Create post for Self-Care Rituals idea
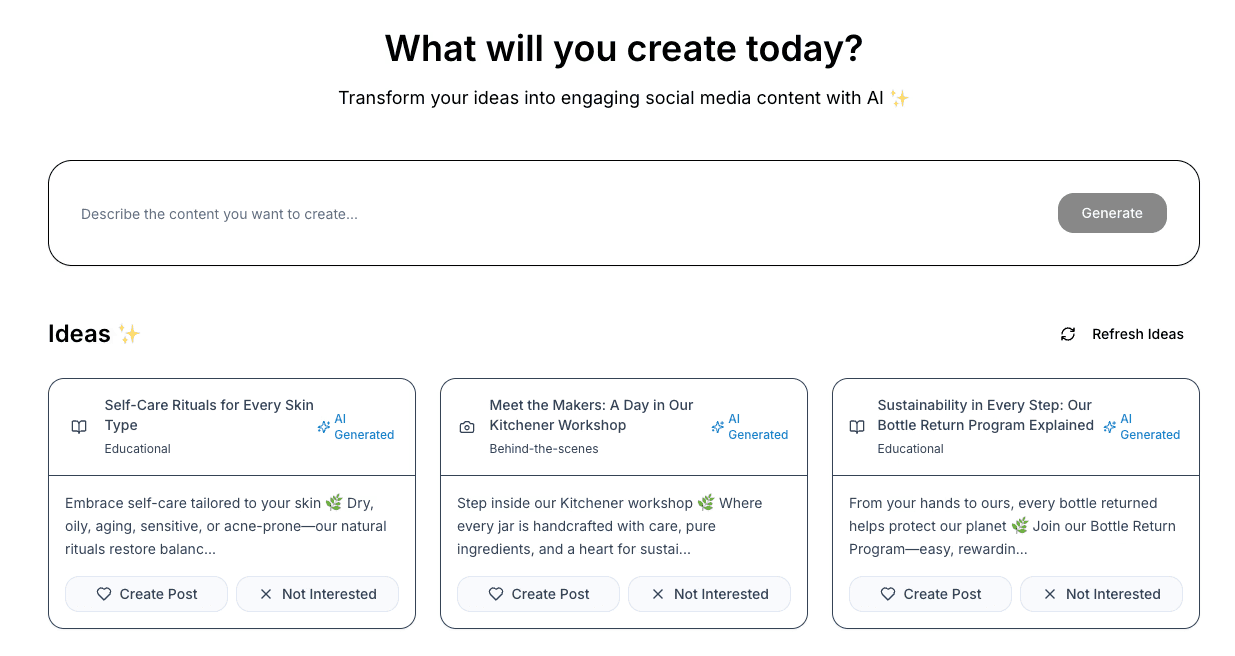1235x656 pixels. click(147, 594)
